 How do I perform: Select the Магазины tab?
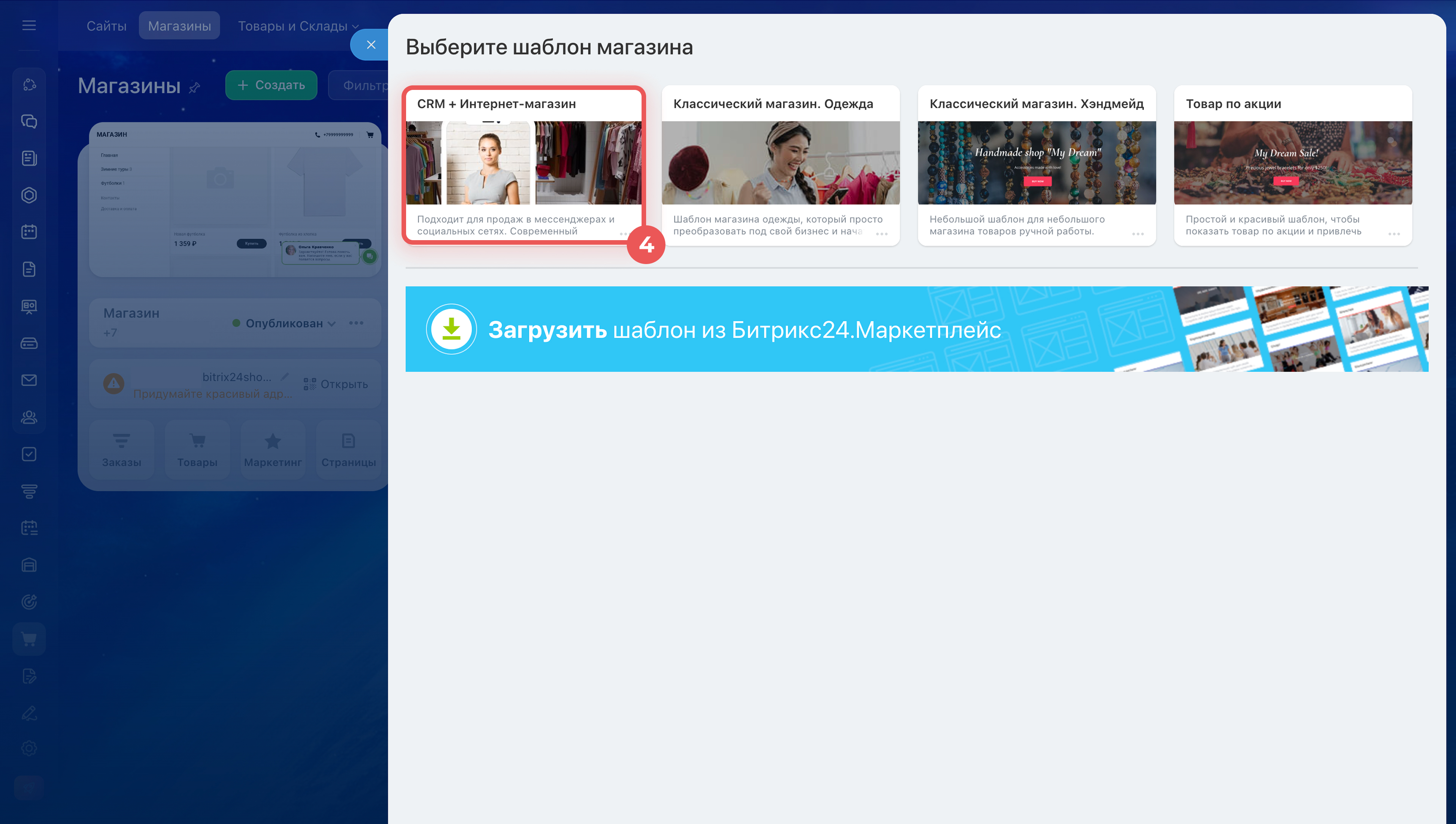179,26
